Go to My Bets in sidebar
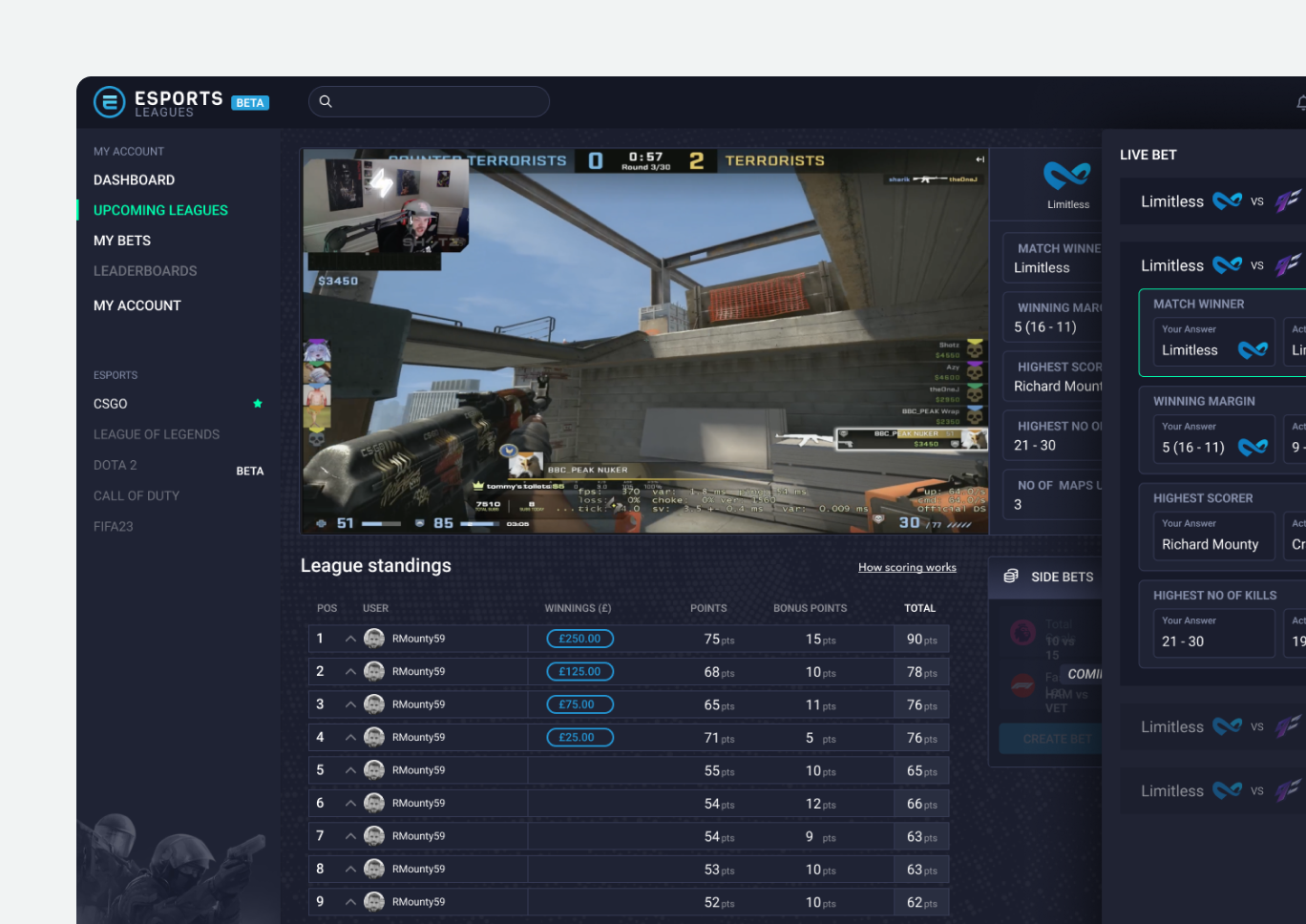 point(122,241)
